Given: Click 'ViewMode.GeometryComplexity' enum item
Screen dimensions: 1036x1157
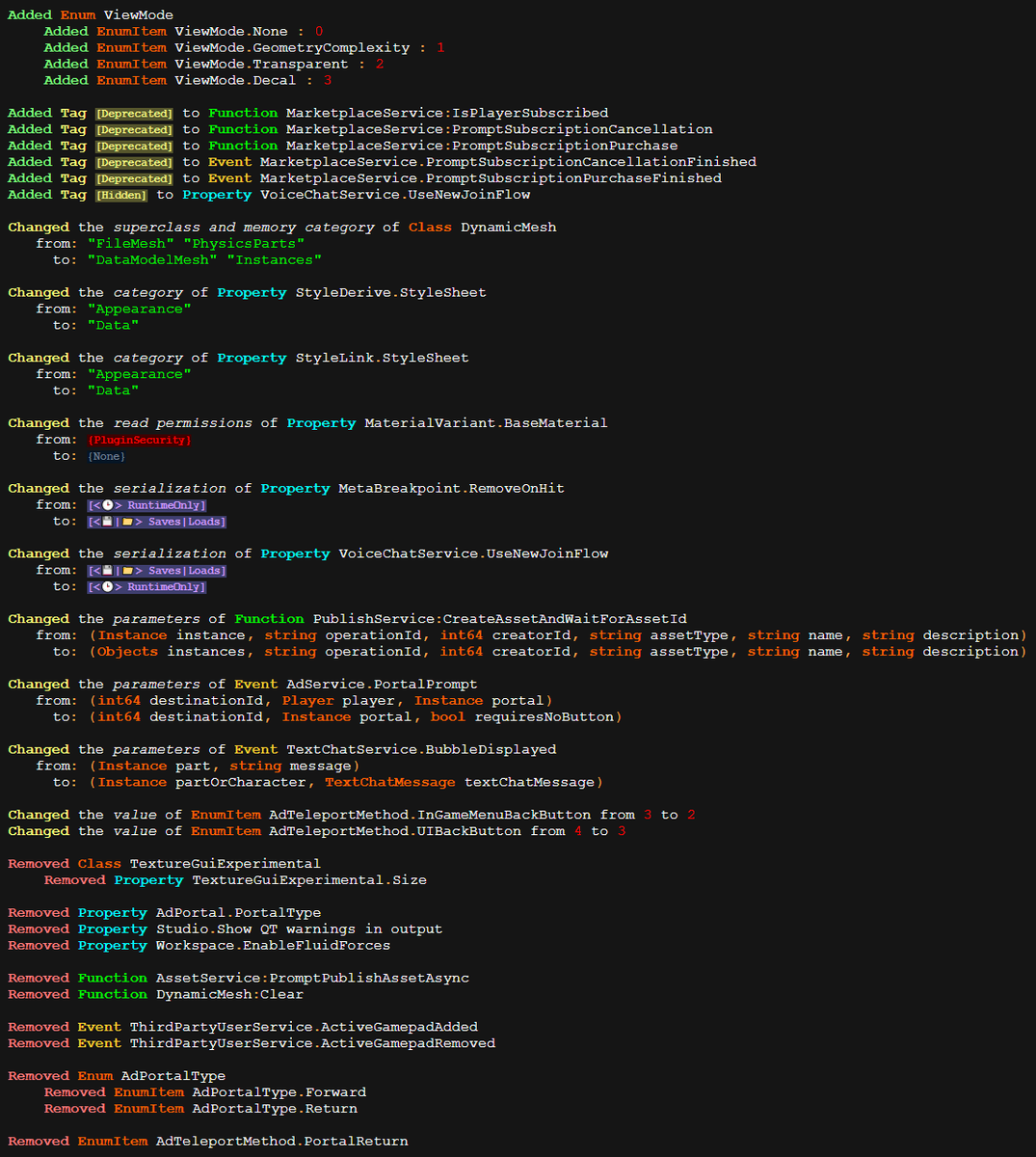Looking at the screenshot, I should click(x=292, y=48).
